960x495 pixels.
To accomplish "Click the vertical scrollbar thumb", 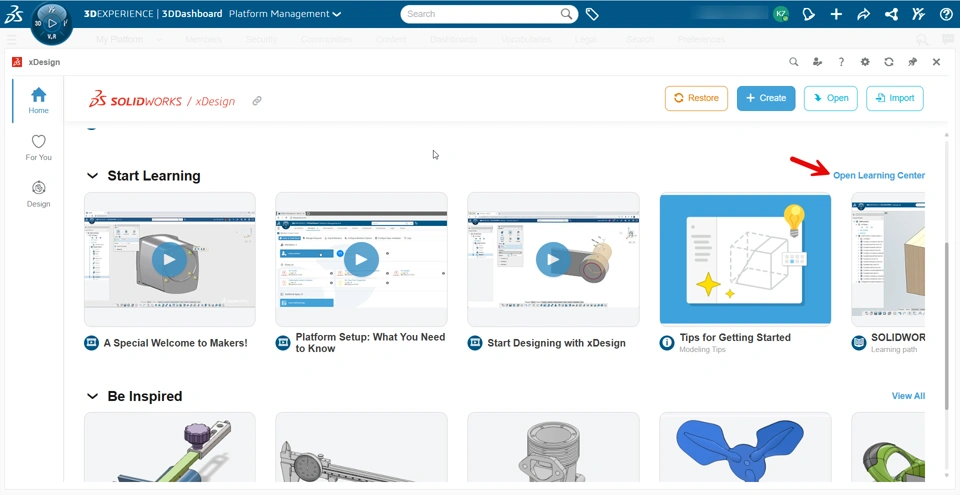I will 947,325.
